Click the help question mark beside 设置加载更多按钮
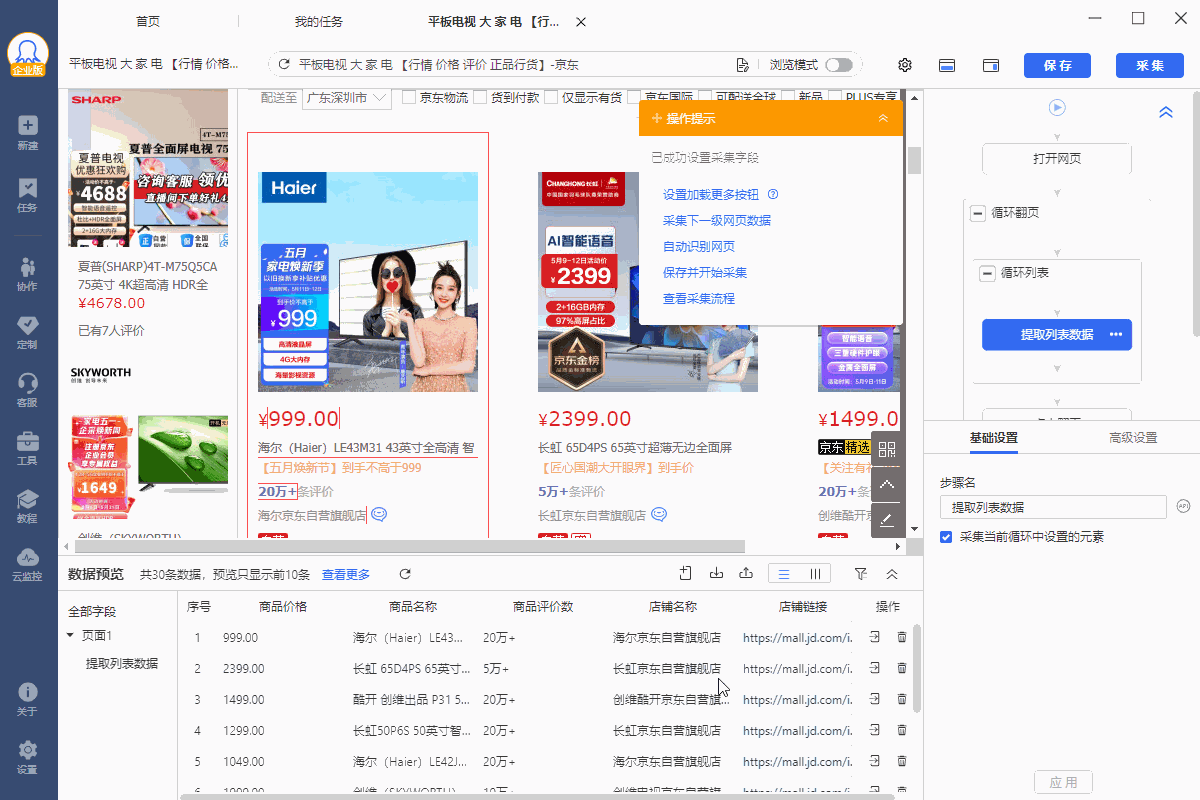The image size is (1200, 800). pyautogui.click(x=773, y=194)
